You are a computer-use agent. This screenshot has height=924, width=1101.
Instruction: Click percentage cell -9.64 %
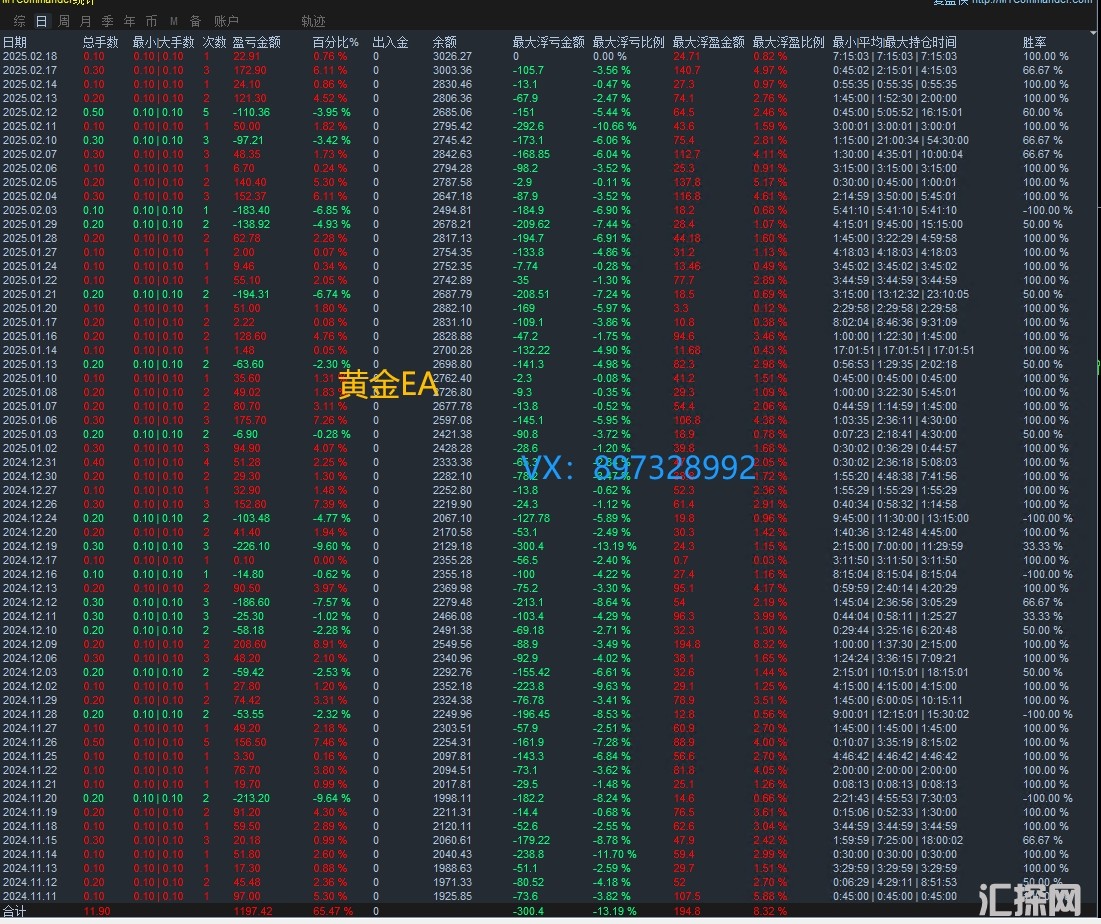331,798
